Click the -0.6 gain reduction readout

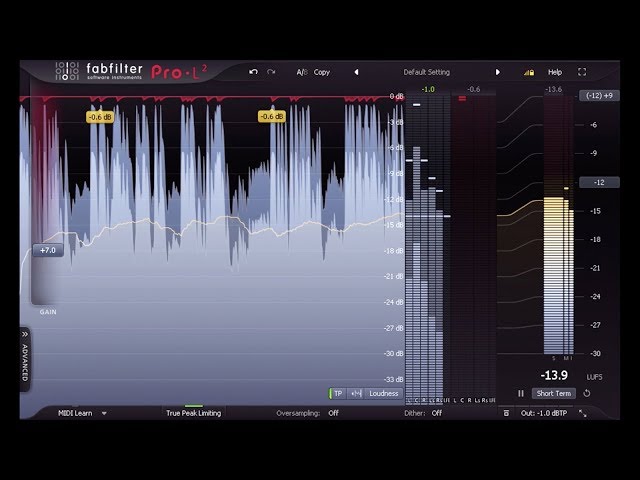(473, 89)
